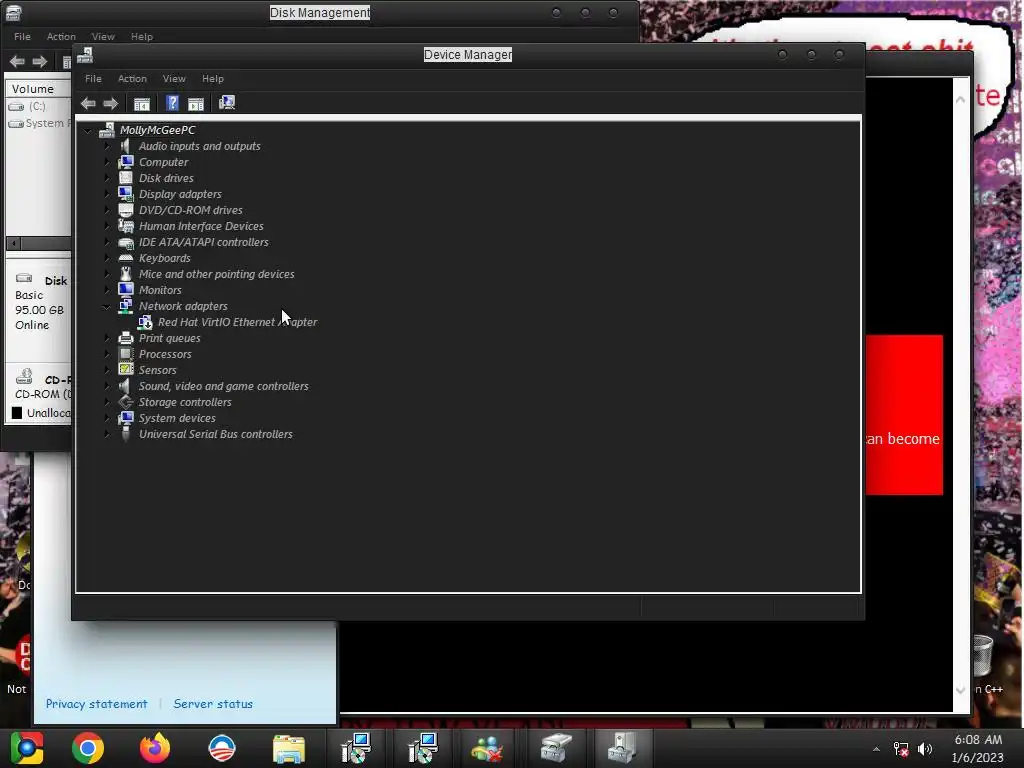1024x768 pixels.
Task: Open the View menu in Device Manager
Action: pyautogui.click(x=174, y=78)
